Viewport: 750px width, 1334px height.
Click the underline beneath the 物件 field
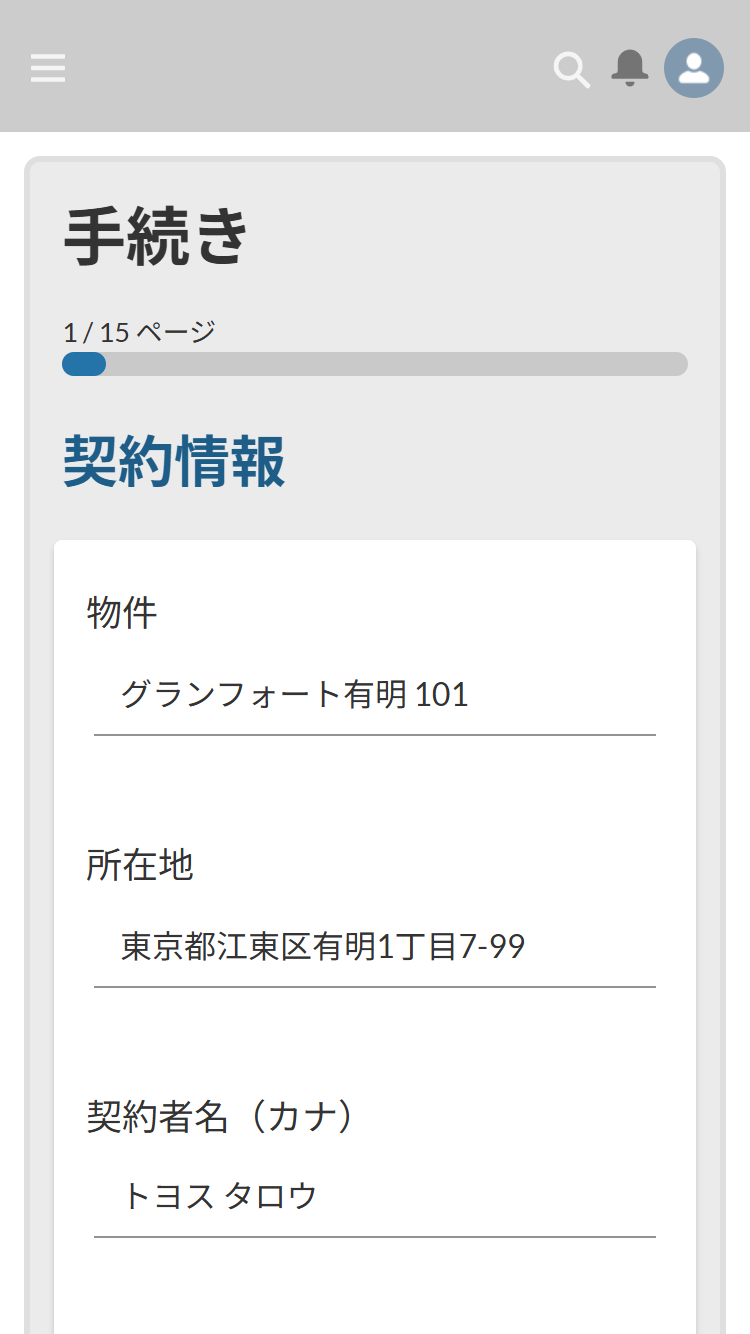click(374, 735)
